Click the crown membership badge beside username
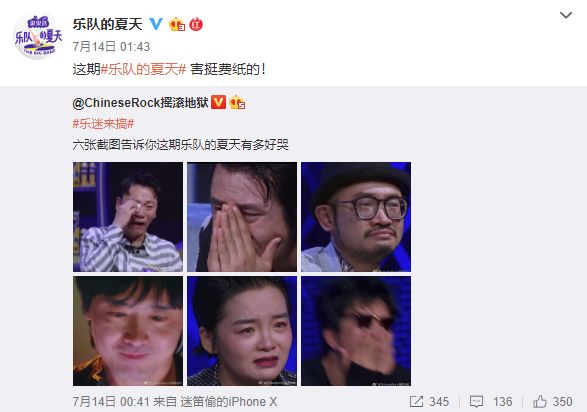This screenshot has width=587, height=412. pos(177,24)
